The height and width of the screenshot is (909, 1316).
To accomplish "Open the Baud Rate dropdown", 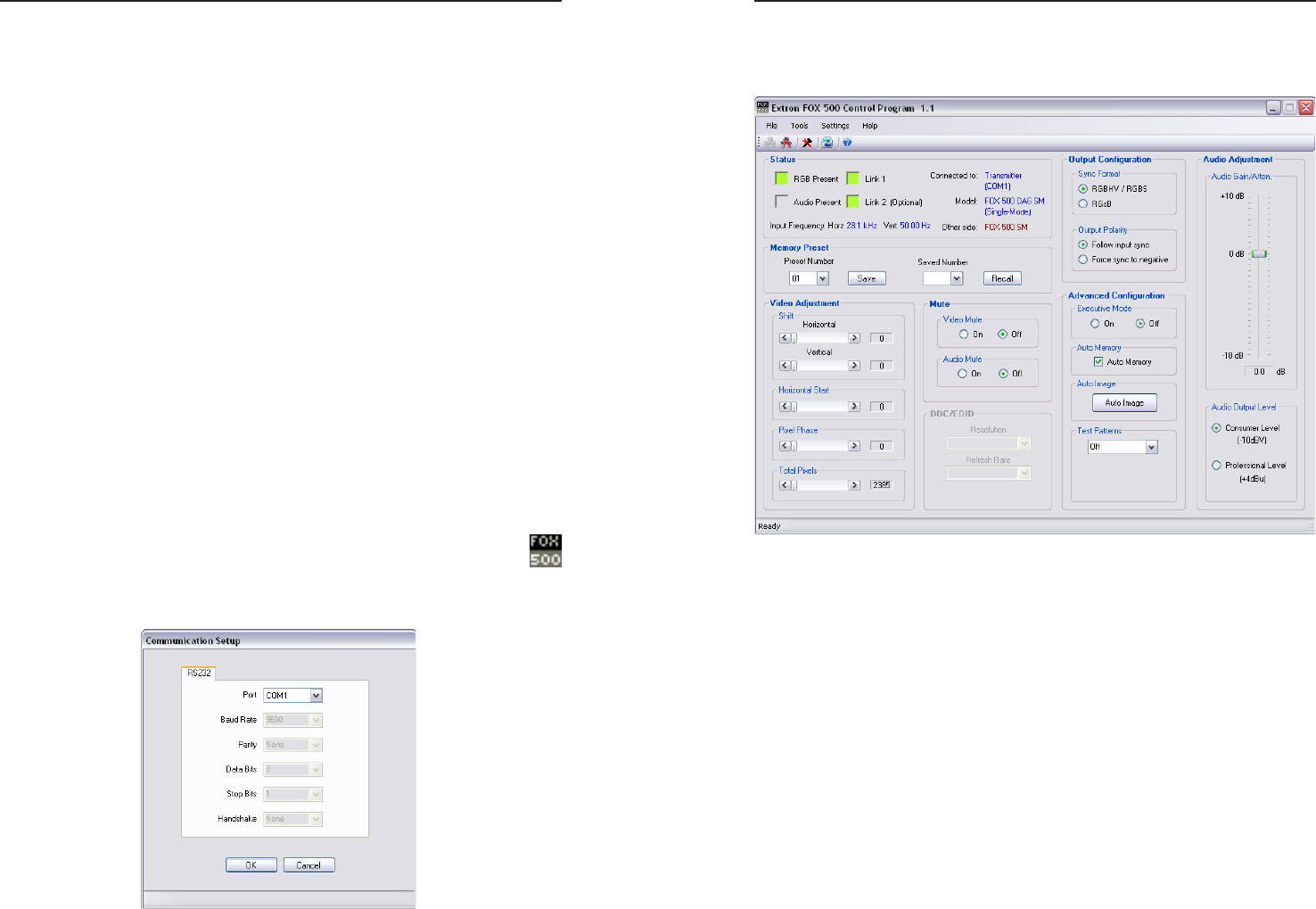I will pyautogui.click(x=316, y=720).
